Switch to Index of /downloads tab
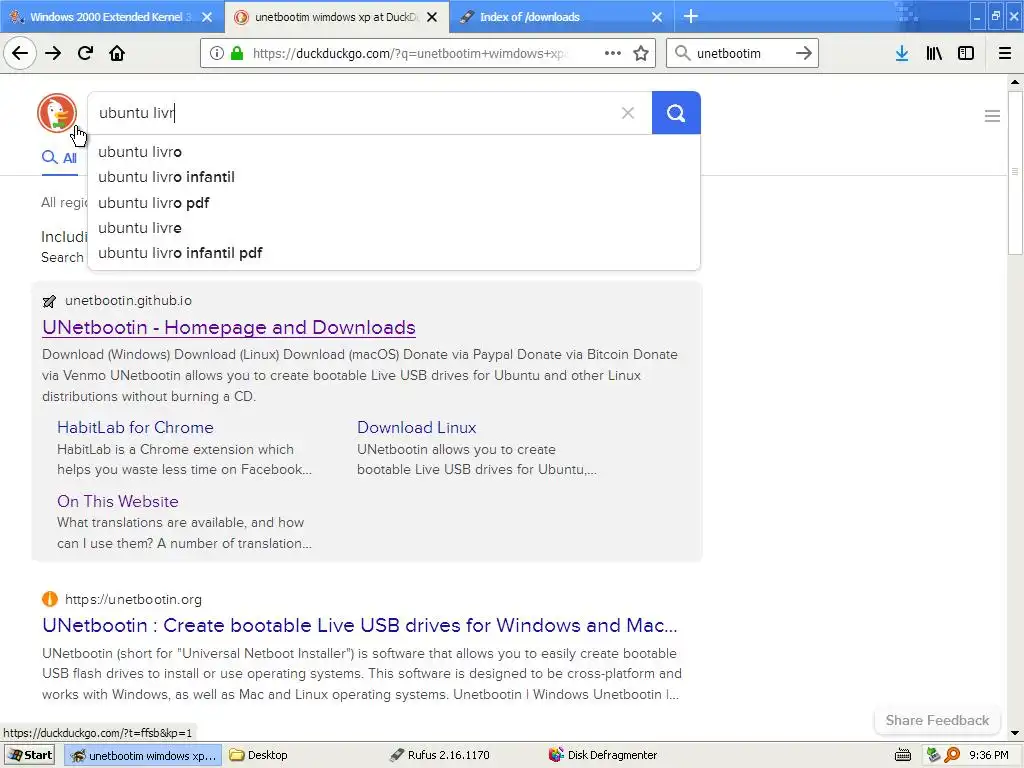This screenshot has height=768, width=1024. 555,17
